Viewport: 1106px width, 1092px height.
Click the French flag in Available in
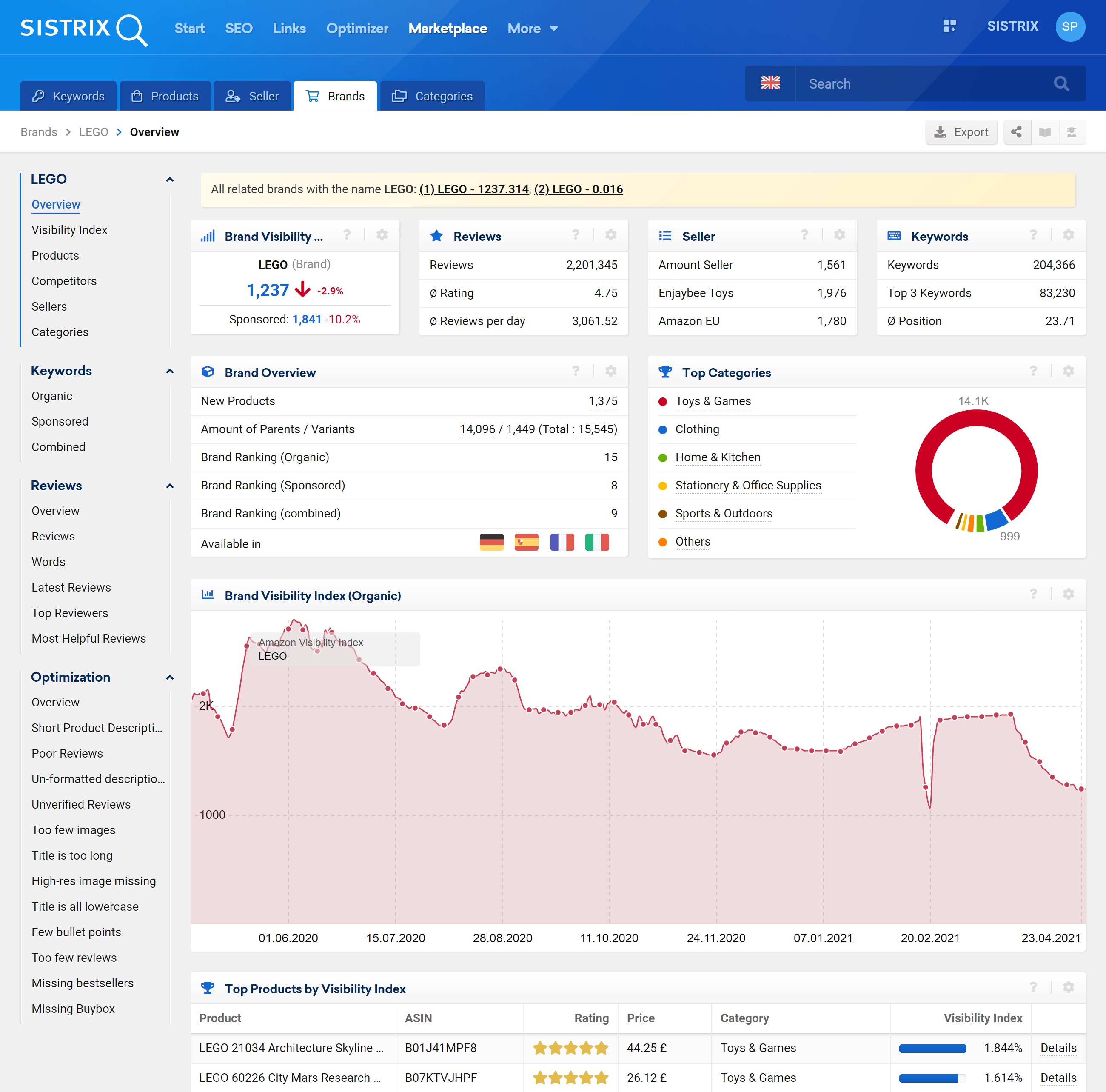tap(562, 542)
